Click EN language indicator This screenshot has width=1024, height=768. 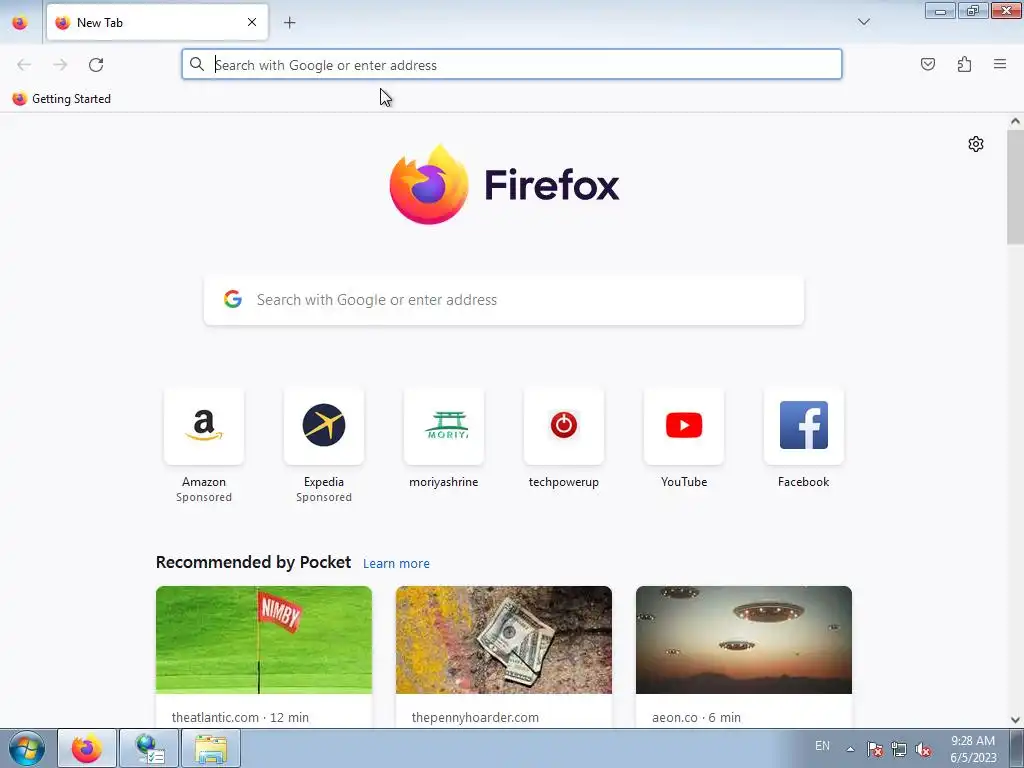click(822, 746)
